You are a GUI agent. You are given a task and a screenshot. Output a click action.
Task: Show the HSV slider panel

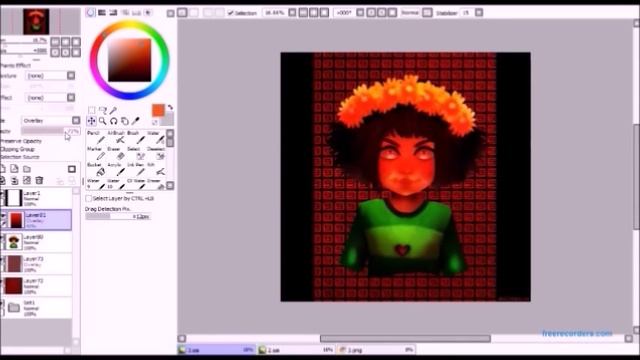113,13
